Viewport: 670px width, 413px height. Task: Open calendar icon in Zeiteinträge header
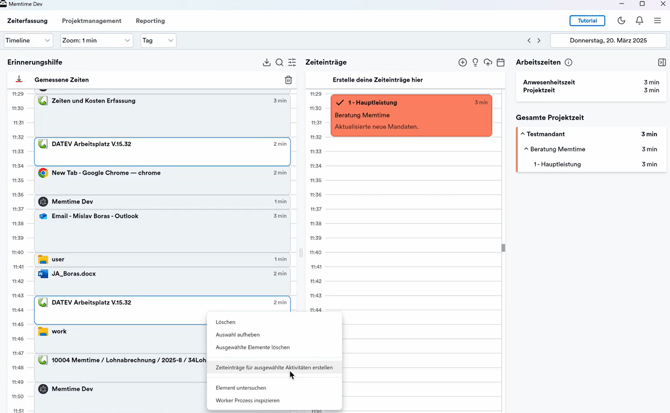pos(501,63)
